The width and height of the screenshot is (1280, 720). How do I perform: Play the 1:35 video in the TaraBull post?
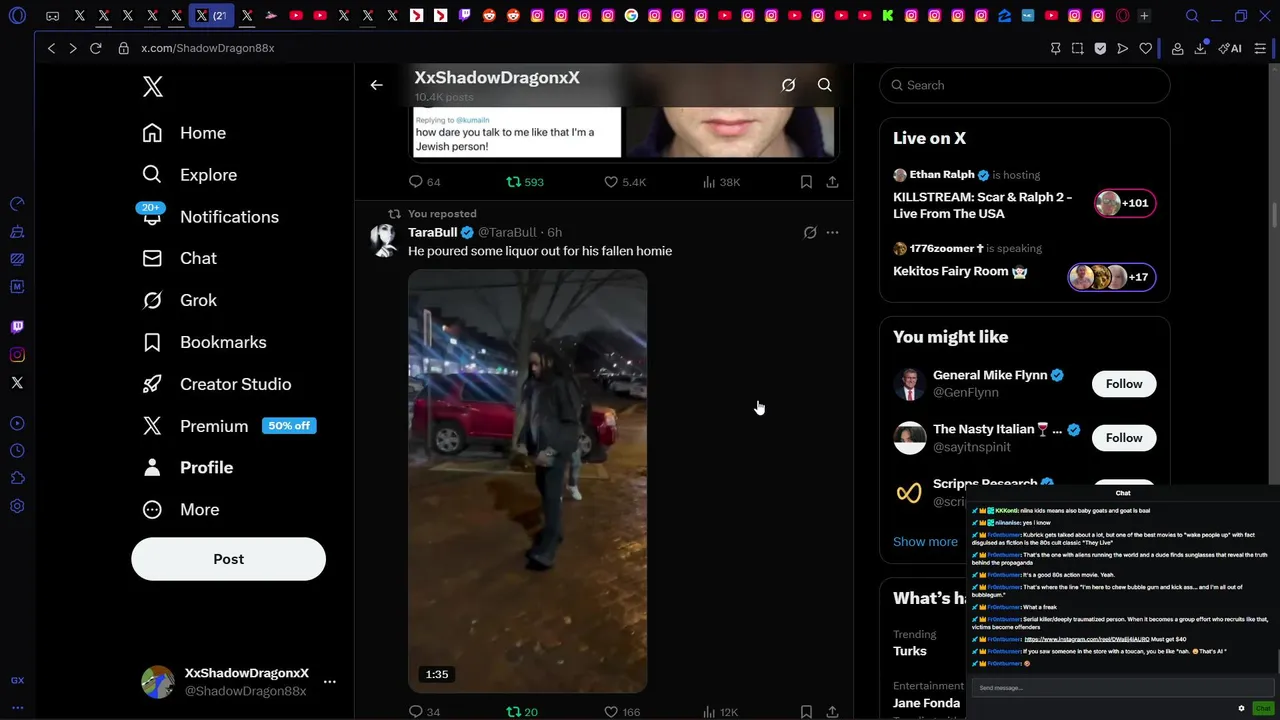tap(527, 481)
